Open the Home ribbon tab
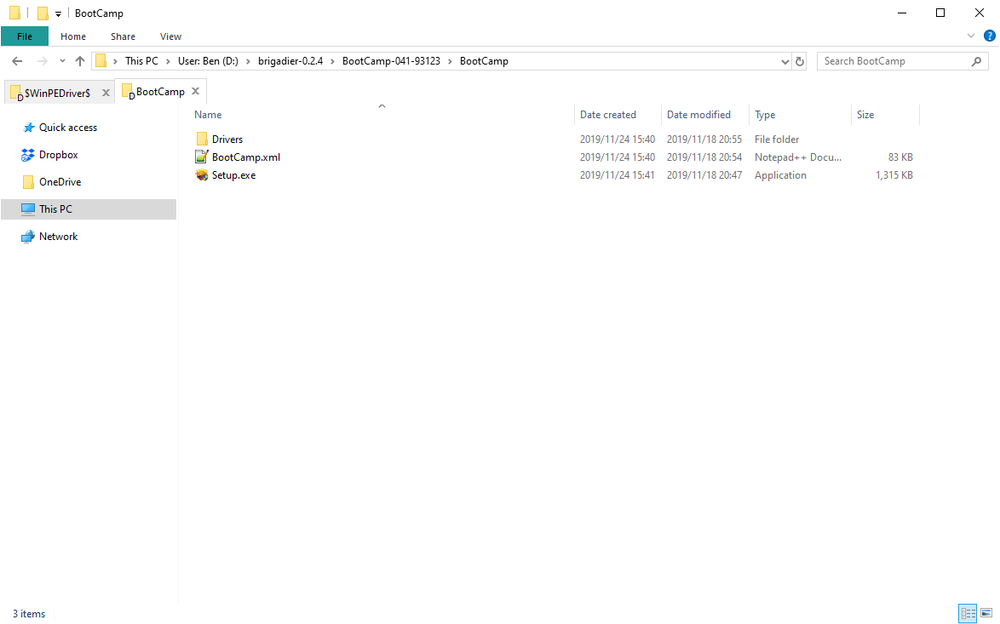This screenshot has height=624, width=1000. coord(73,36)
